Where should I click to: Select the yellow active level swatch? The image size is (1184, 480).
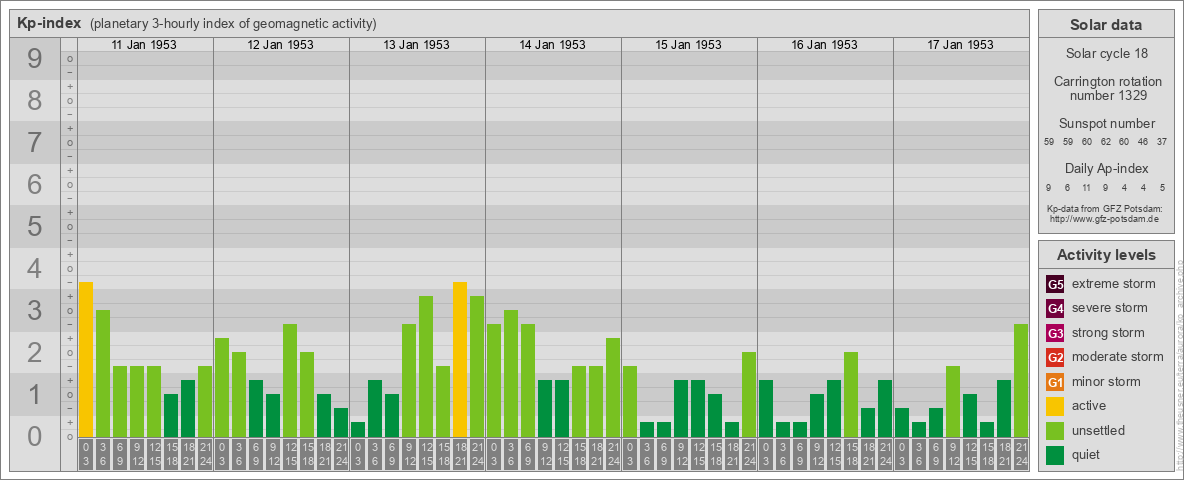coord(1055,406)
